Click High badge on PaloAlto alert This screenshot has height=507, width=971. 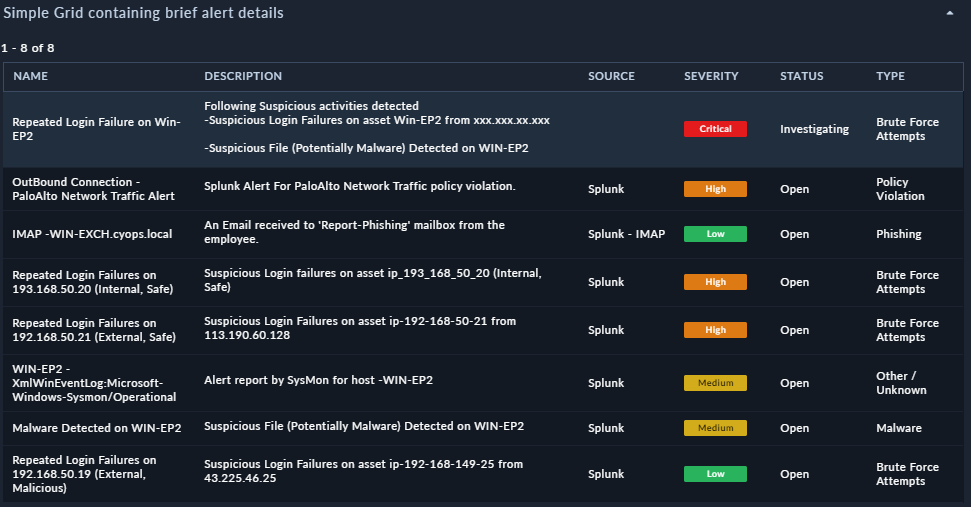point(715,189)
